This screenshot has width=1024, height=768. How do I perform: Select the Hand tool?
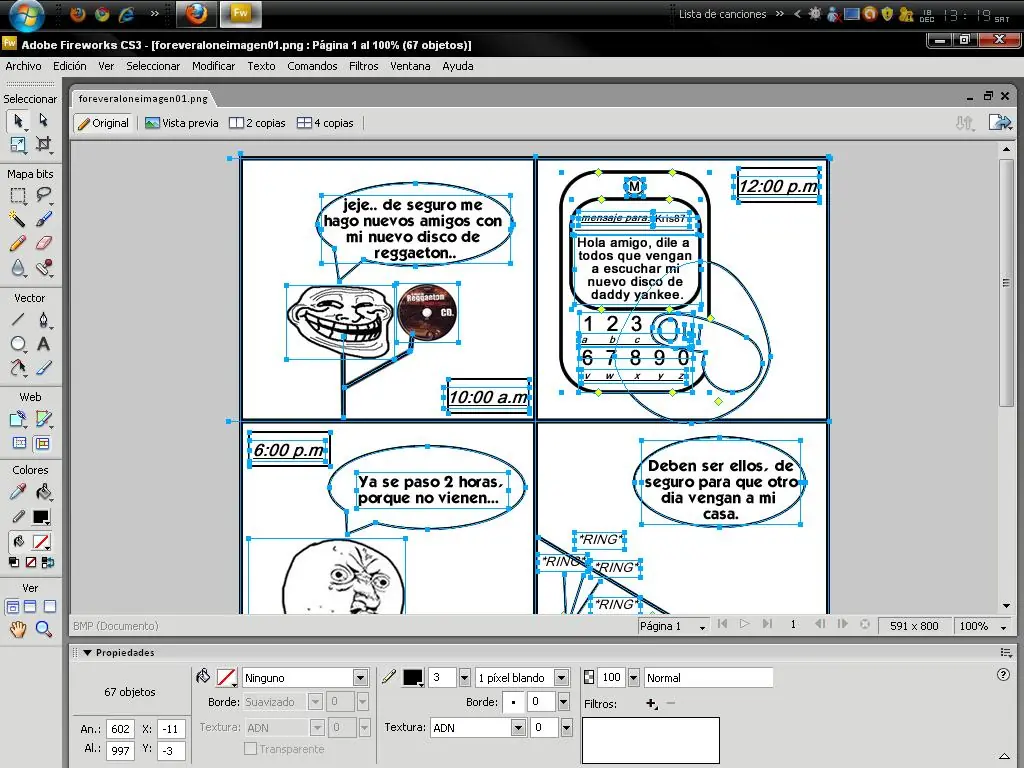(18, 629)
